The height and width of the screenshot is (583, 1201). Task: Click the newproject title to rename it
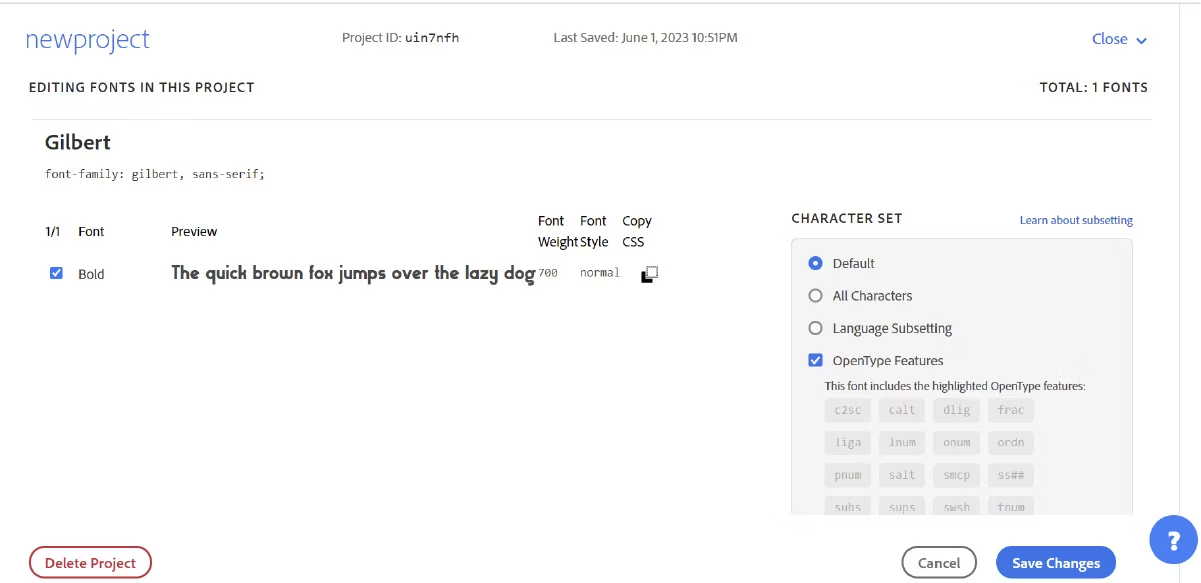click(87, 39)
